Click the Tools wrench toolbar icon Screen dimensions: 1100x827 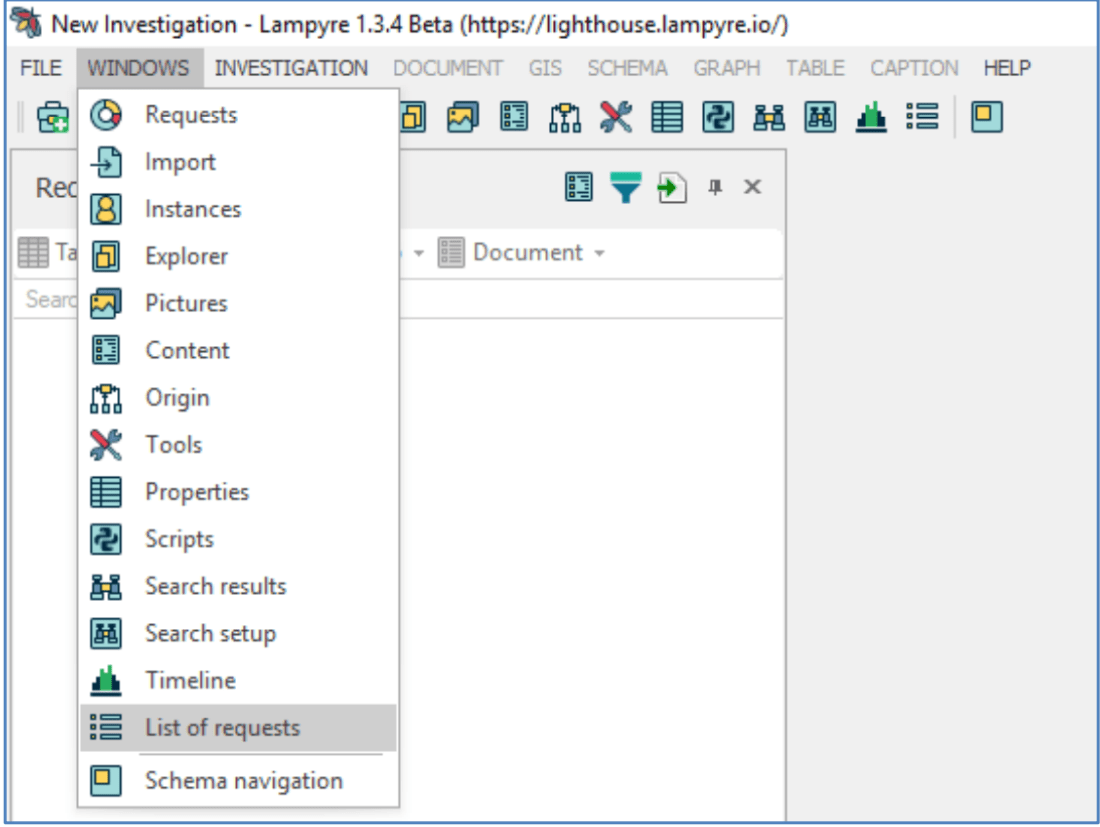616,117
